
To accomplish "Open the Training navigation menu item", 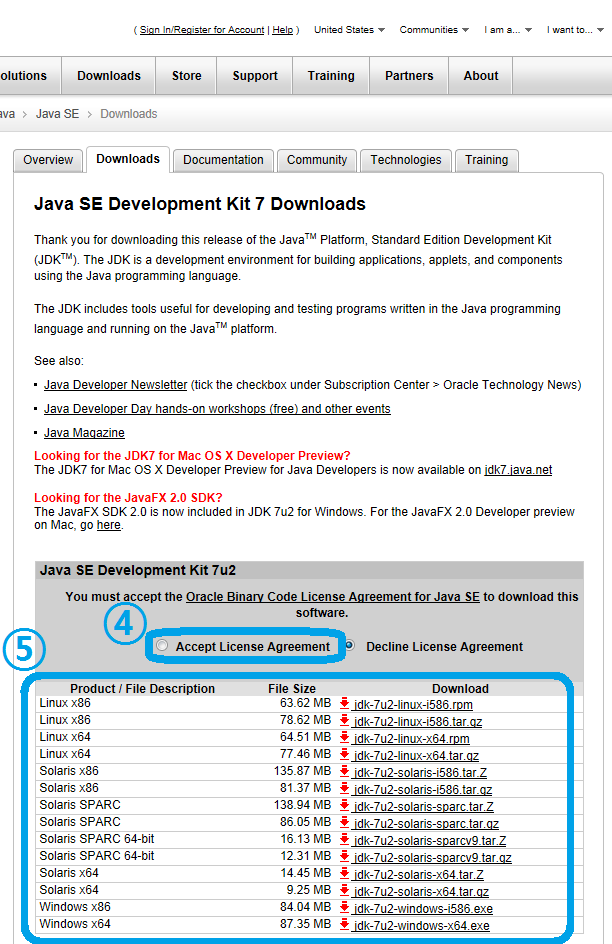I will coord(331,76).
